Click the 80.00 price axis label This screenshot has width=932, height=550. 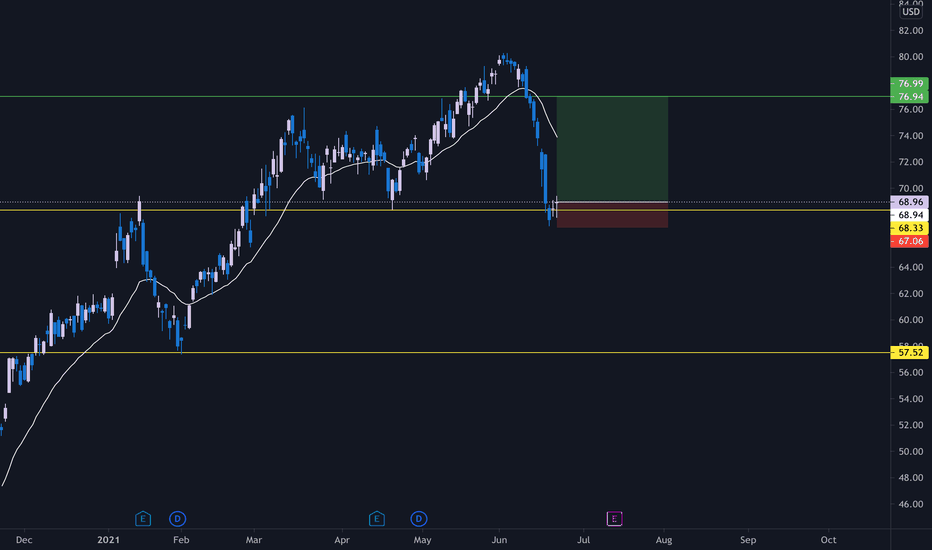pyautogui.click(x=911, y=57)
